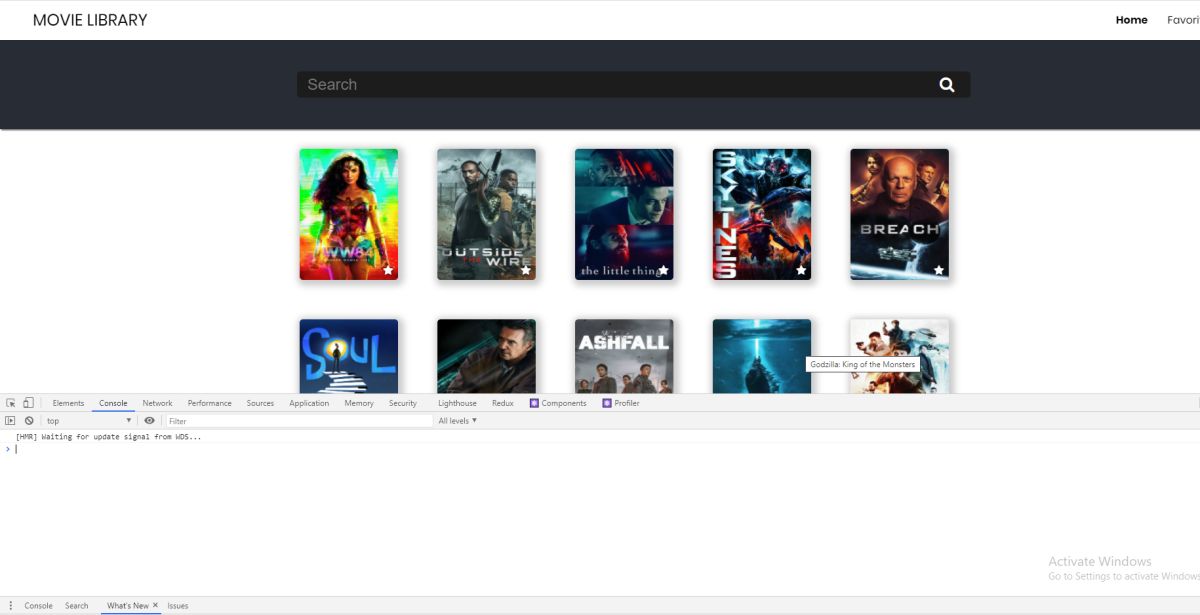Show console sidebar icon

coord(11,421)
